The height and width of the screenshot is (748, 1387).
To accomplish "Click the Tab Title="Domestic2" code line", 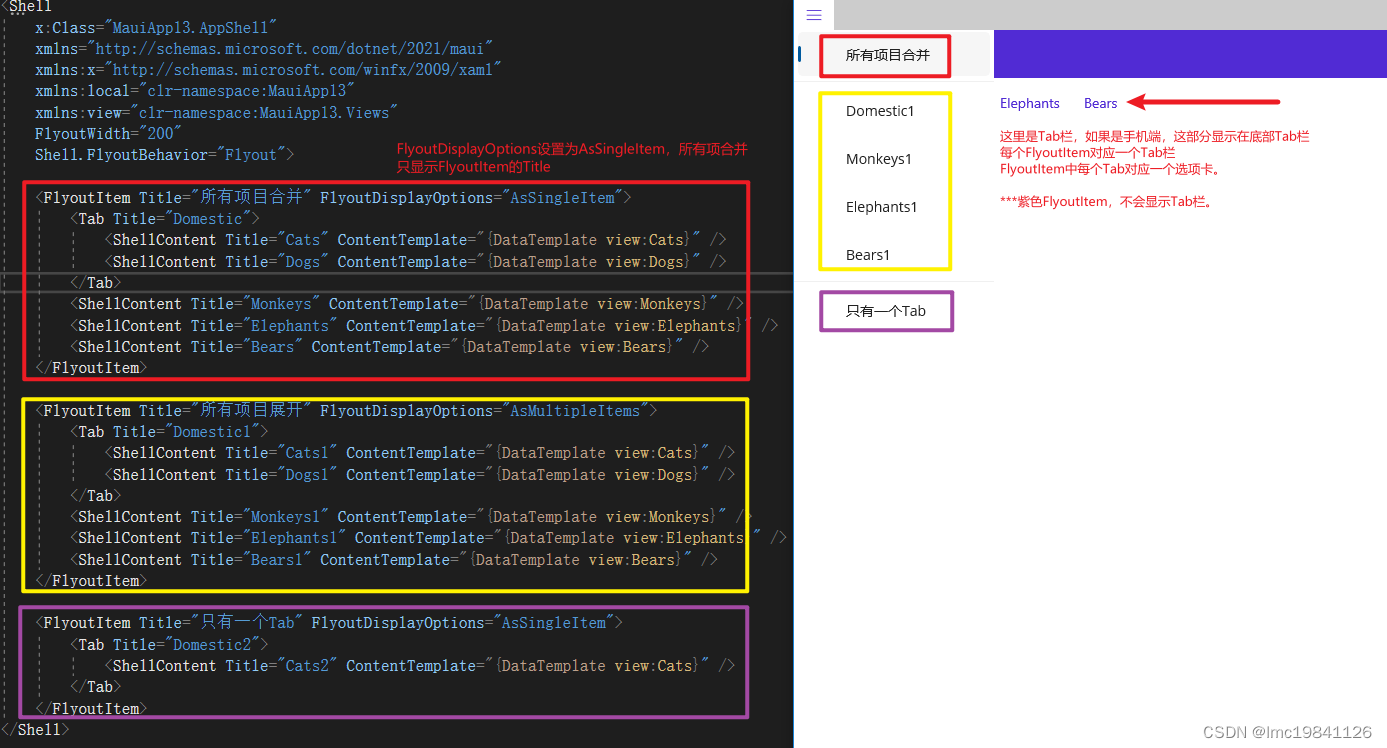I will [169, 645].
